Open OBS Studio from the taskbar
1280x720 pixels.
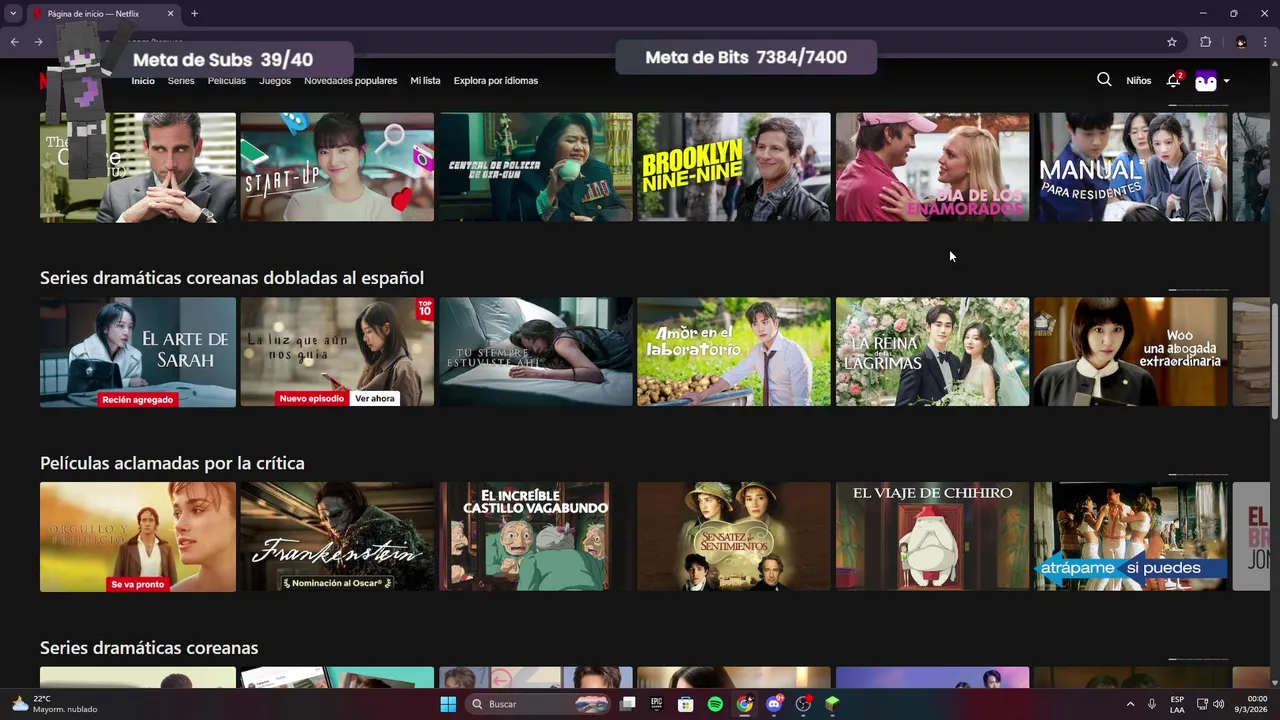pyautogui.click(x=803, y=704)
